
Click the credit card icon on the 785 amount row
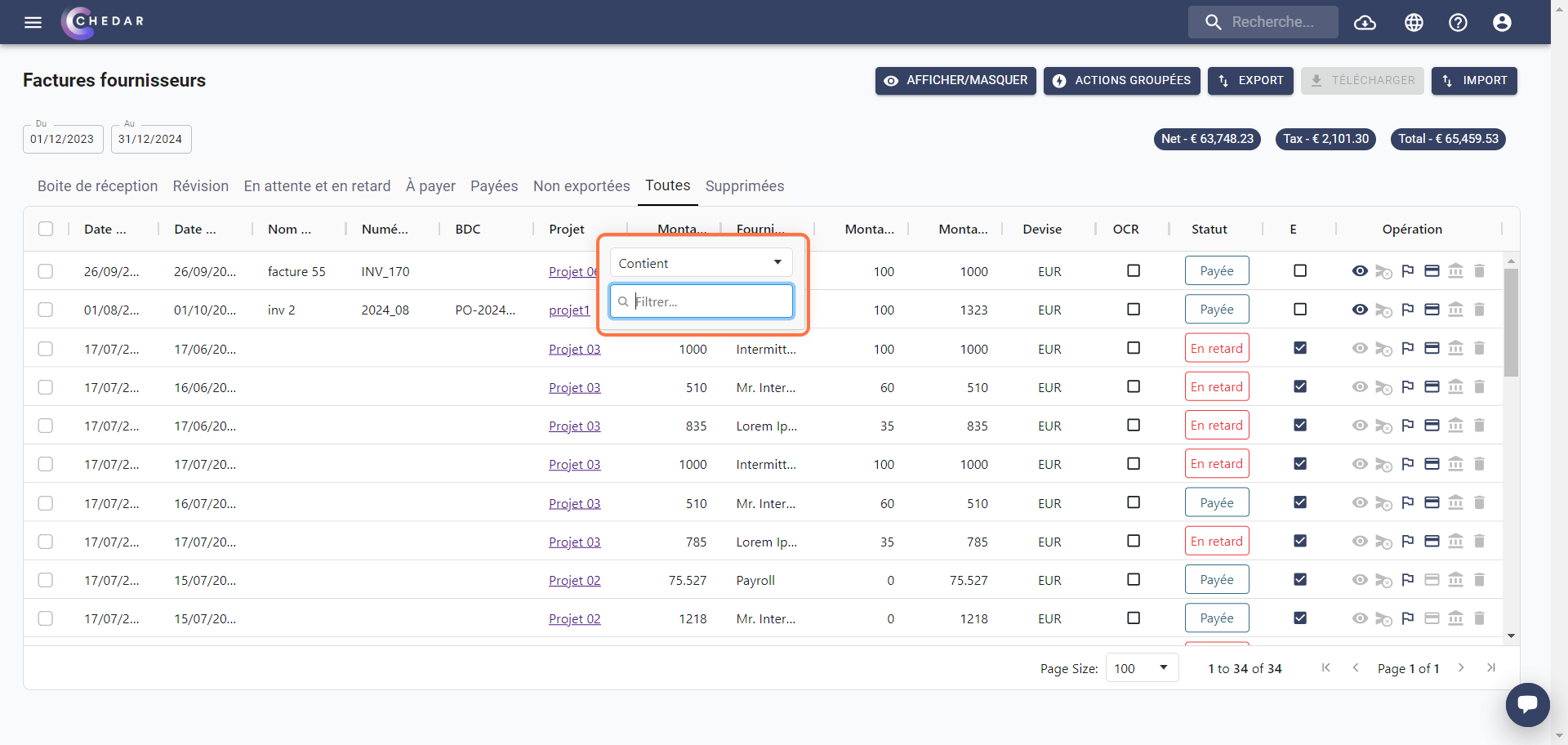coord(1432,542)
